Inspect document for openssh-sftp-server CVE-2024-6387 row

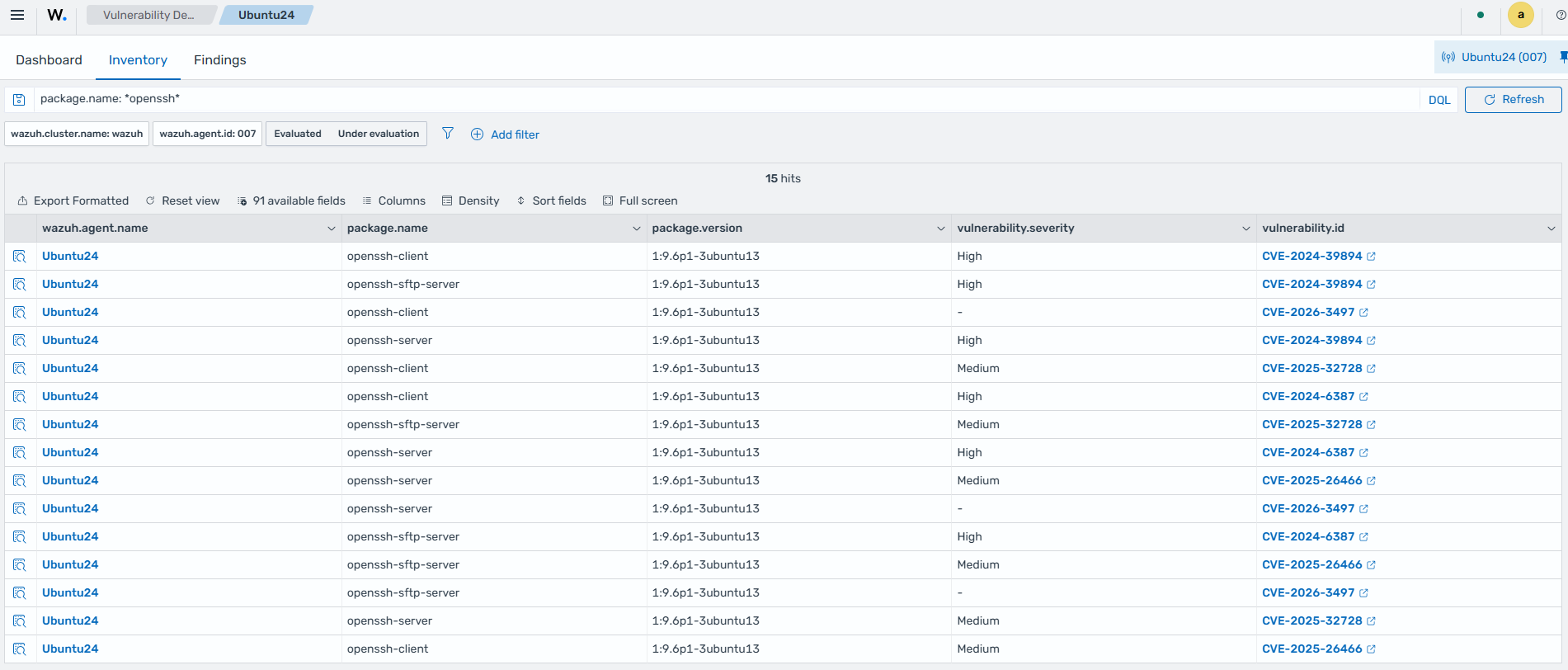click(x=20, y=537)
